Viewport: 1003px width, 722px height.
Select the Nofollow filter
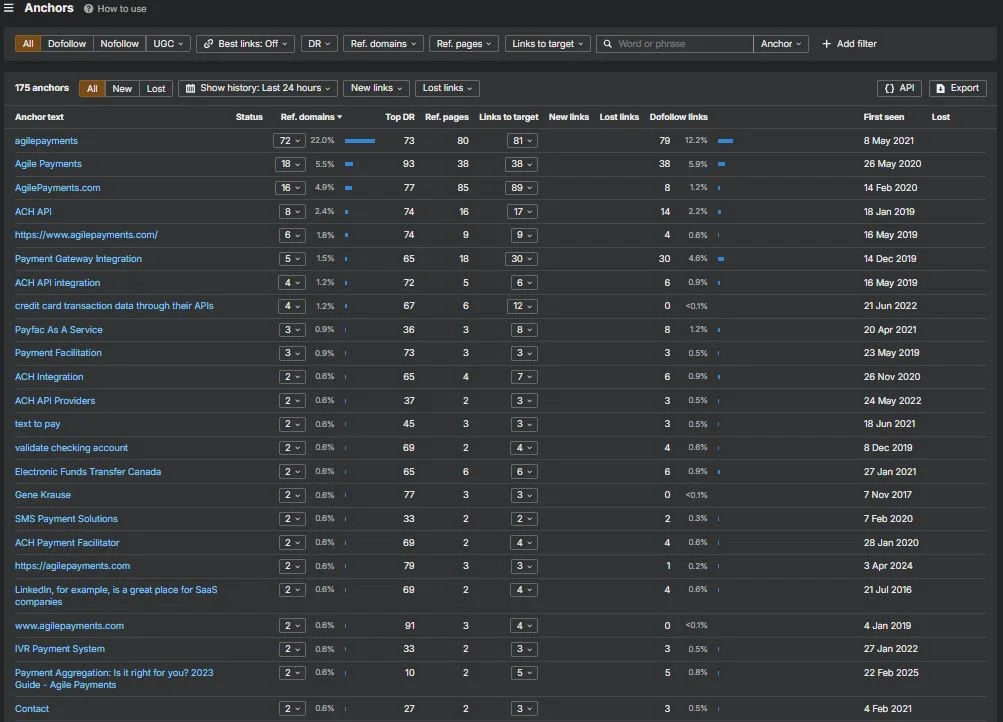click(120, 43)
